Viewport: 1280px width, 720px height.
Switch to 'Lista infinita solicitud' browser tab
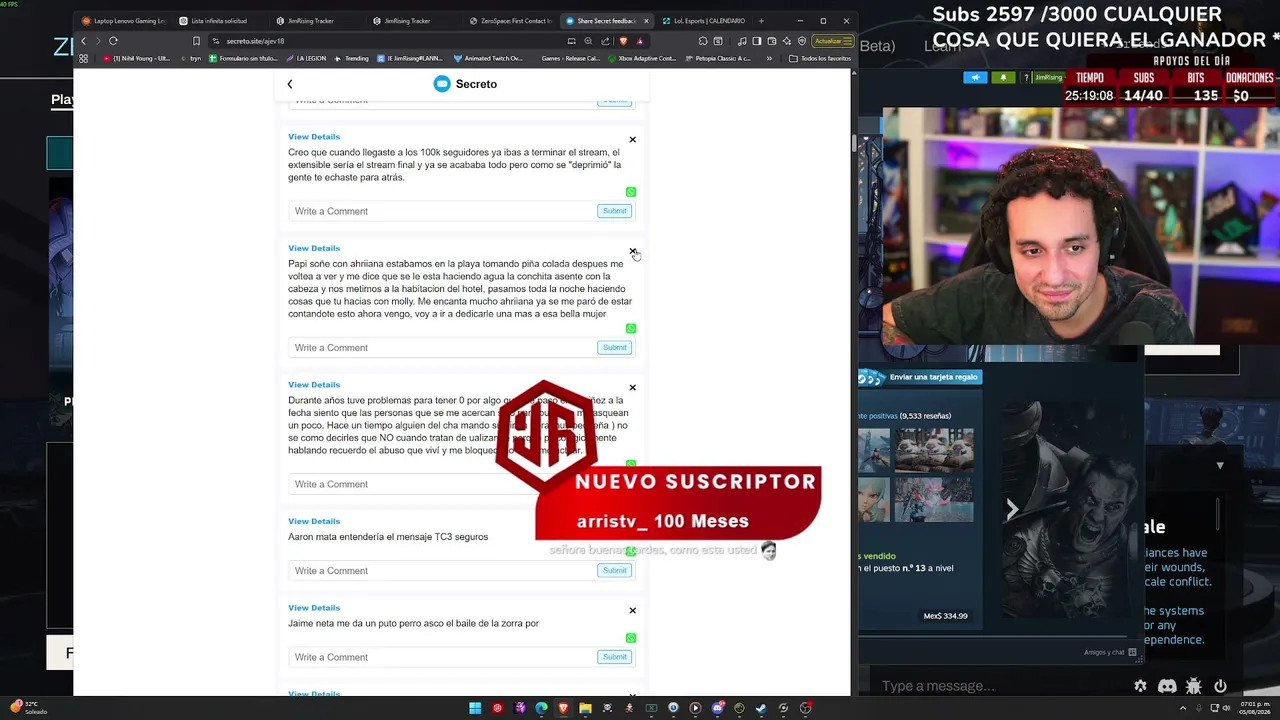218,21
